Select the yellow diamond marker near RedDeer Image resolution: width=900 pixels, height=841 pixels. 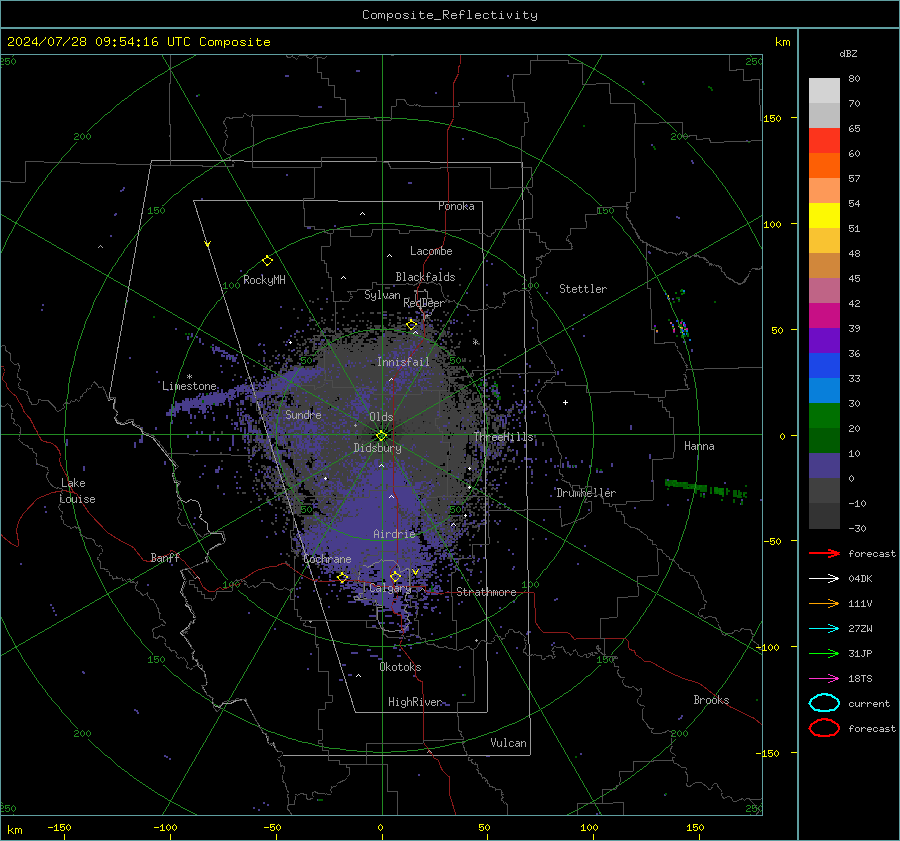pos(412,325)
